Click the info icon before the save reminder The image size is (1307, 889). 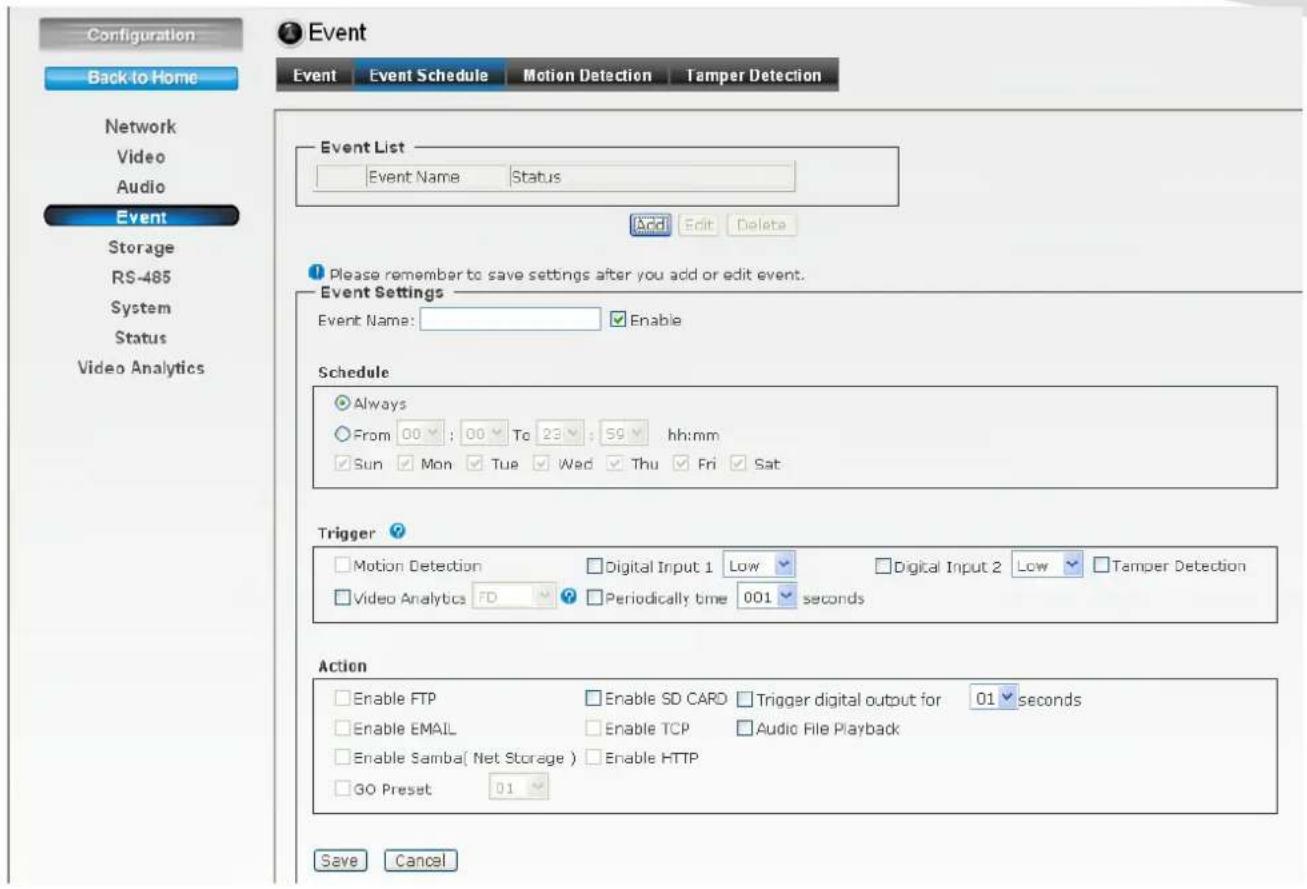(316, 273)
